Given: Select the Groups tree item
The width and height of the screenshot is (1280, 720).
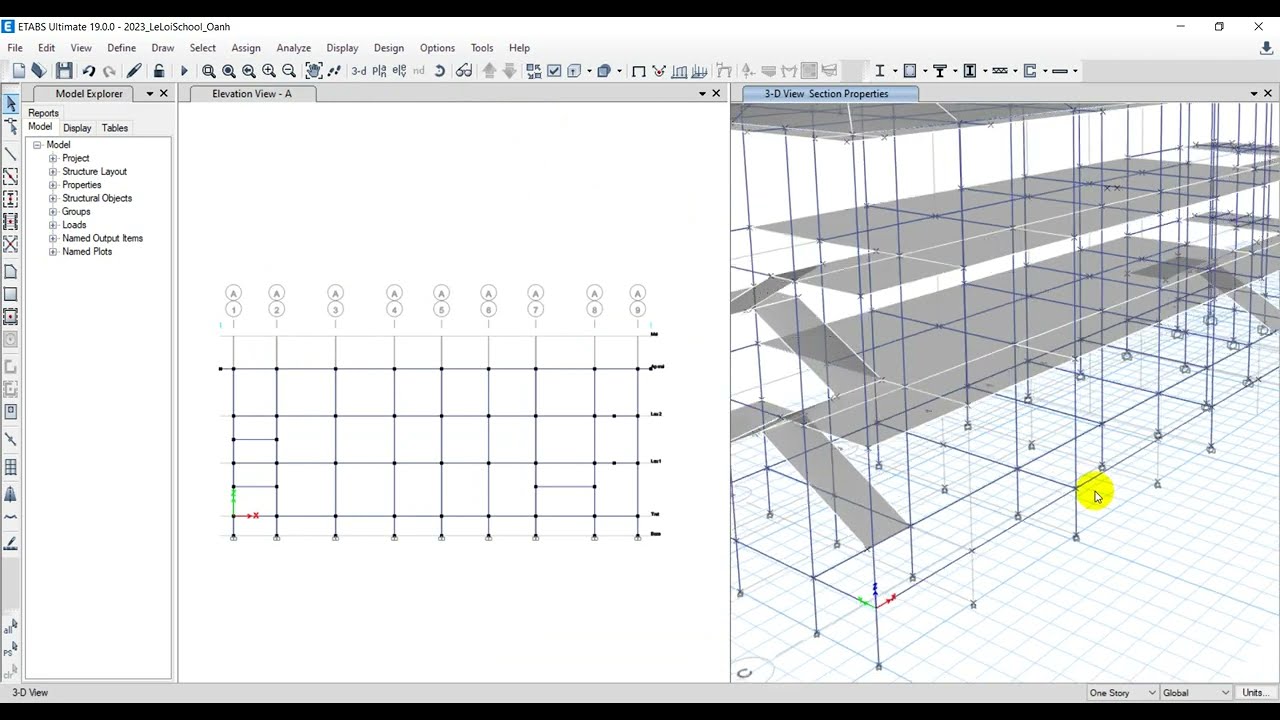Looking at the screenshot, I should (76, 212).
